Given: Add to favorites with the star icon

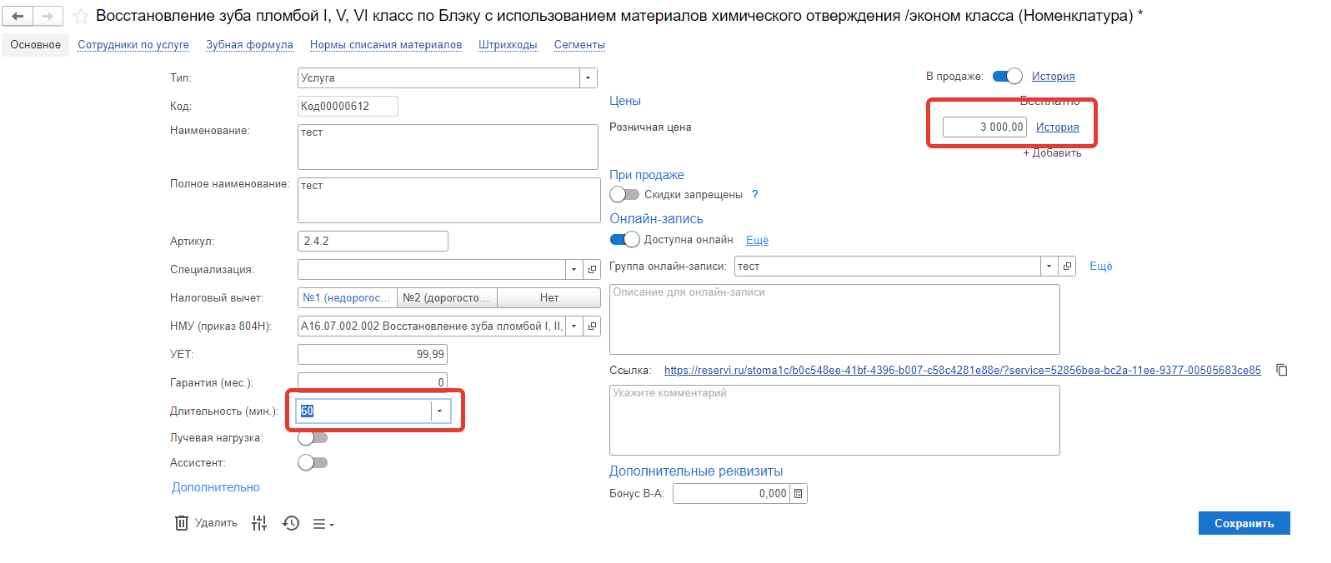Looking at the screenshot, I should [80, 17].
